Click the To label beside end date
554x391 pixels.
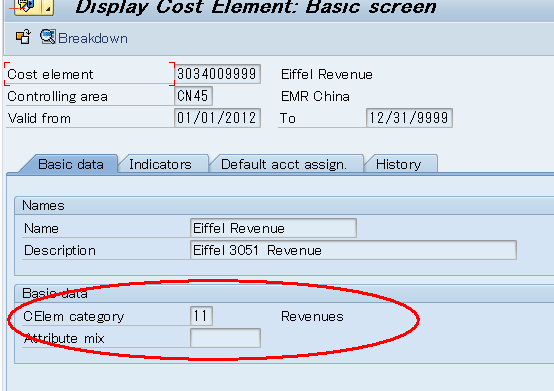pyautogui.click(x=288, y=118)
